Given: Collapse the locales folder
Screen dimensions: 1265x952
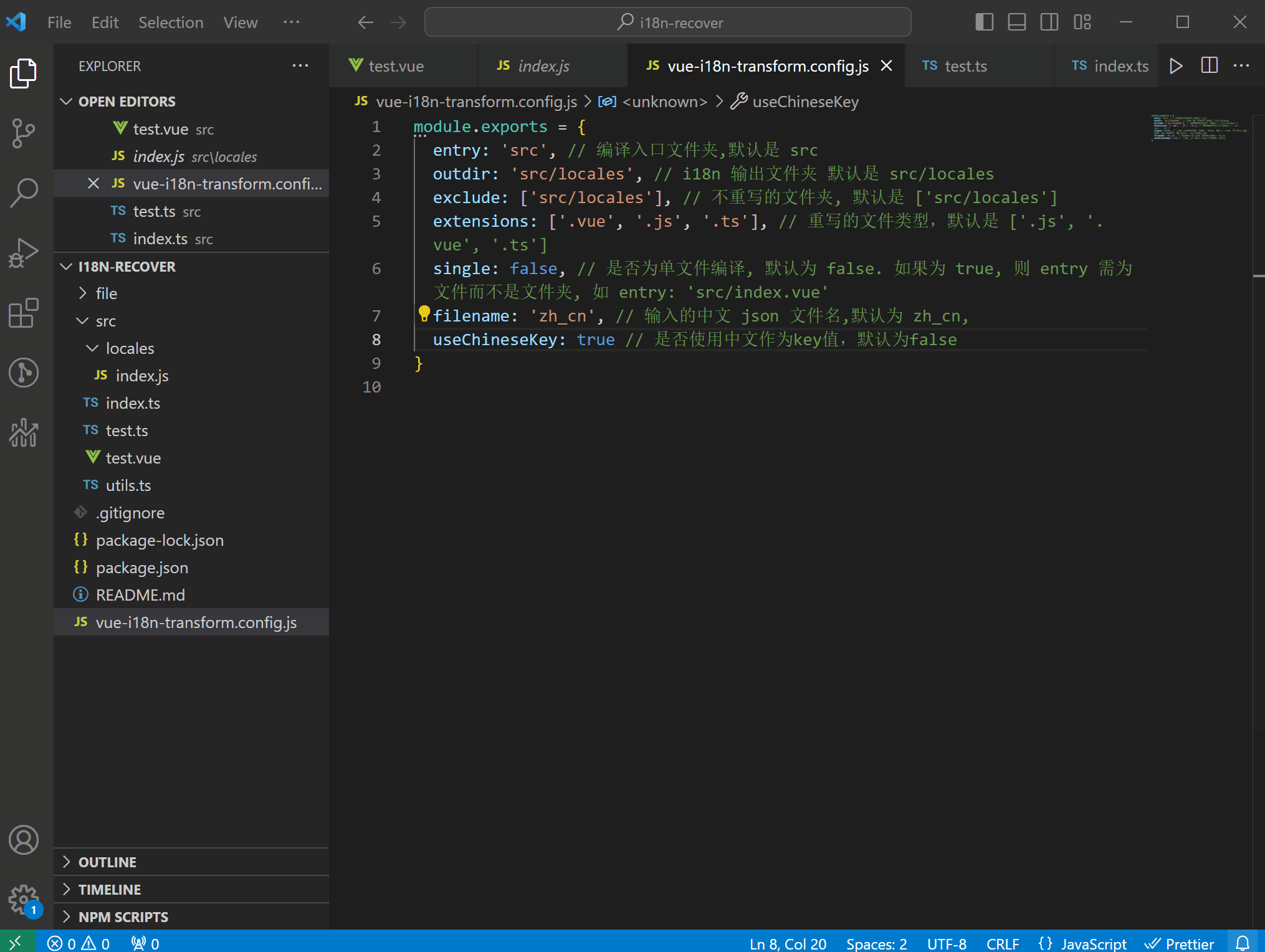Looking at the screenshot, I should (x=130, y=348).
